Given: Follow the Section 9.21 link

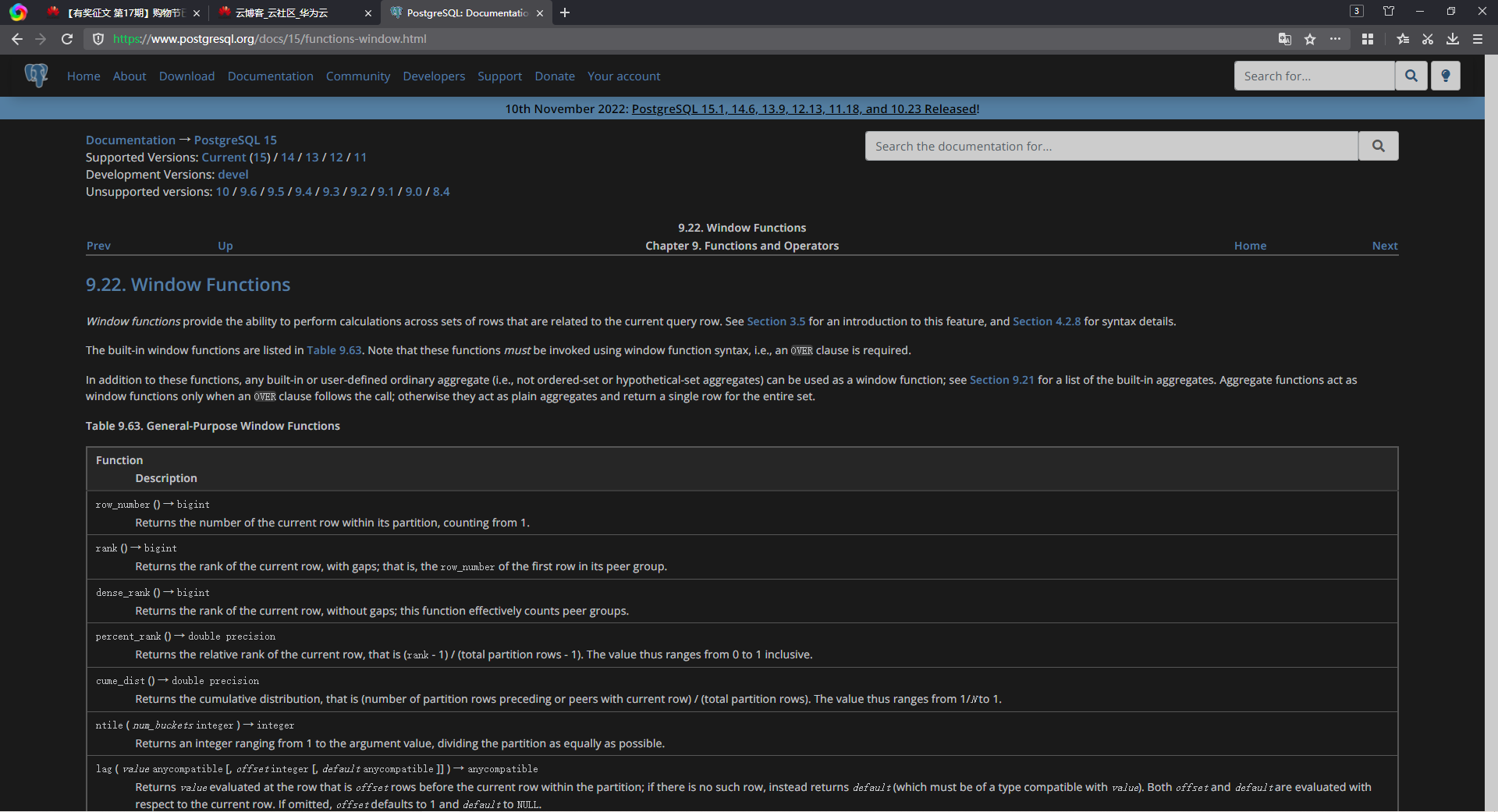Looking at the screenshot, I should pyautogui.click(x=1002, y=380).
